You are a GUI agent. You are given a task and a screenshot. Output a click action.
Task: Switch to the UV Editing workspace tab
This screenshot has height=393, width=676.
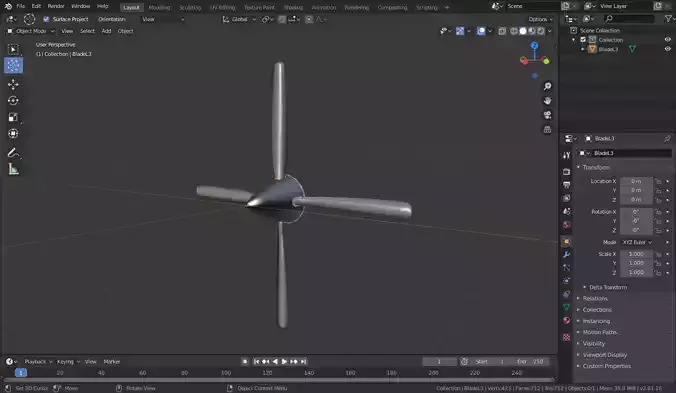point(222,7)
